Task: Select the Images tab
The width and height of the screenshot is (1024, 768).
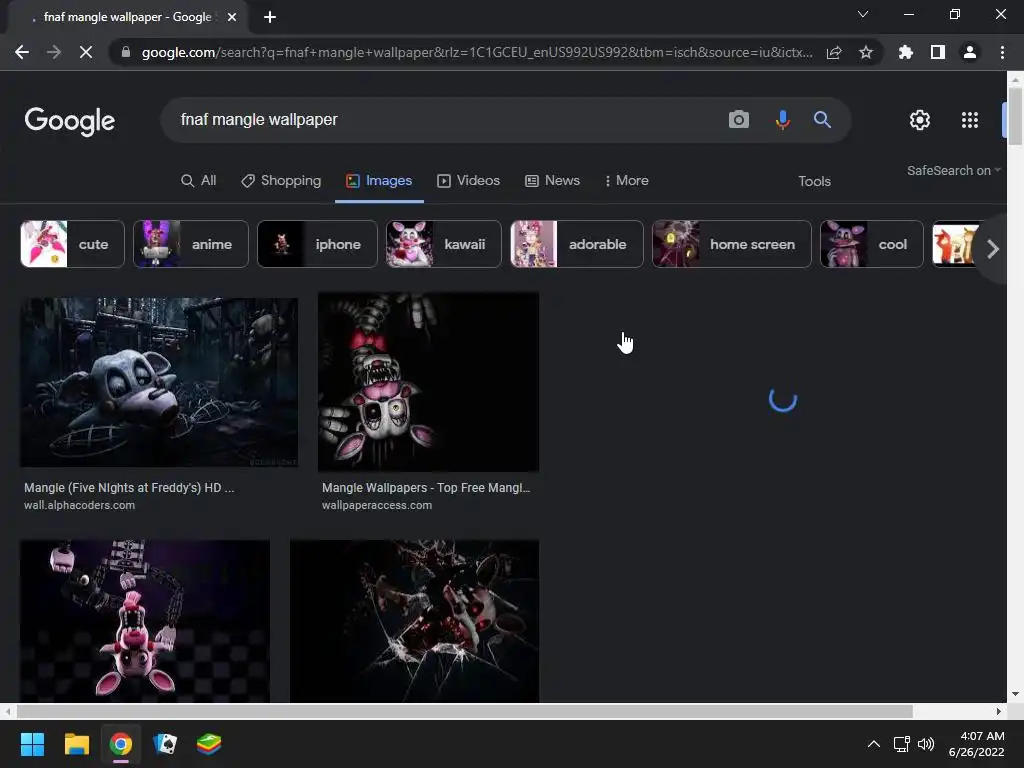Action: [379, 181]
